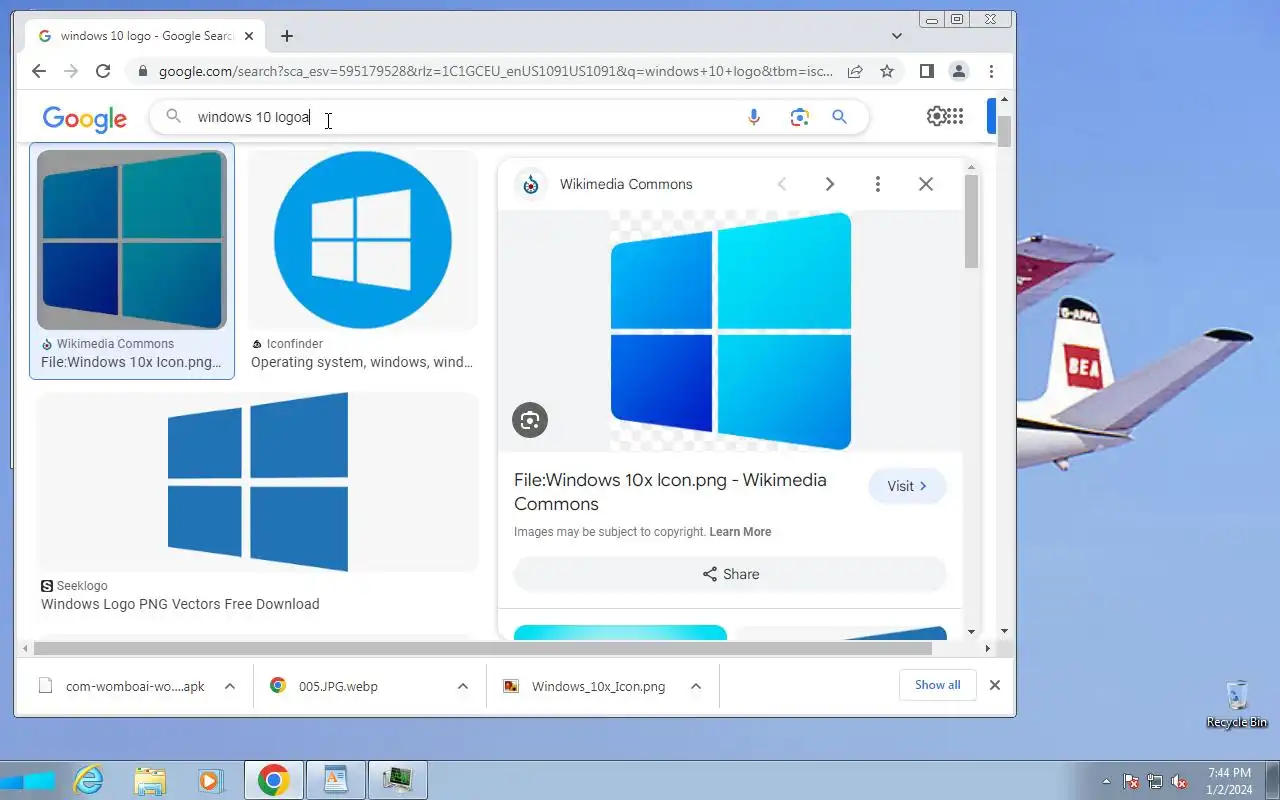1280x800 pixels.
Task: Click the browser Forward arrow
Action: (71, 71)
